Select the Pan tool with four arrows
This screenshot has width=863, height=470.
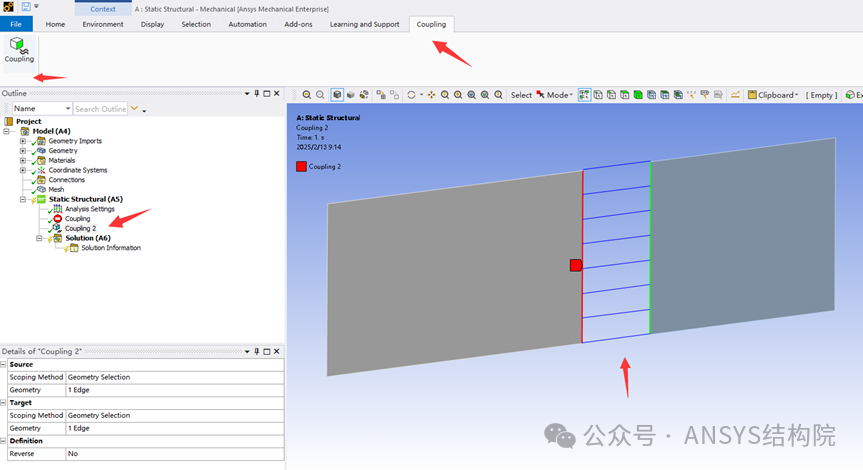click(432, 95)
